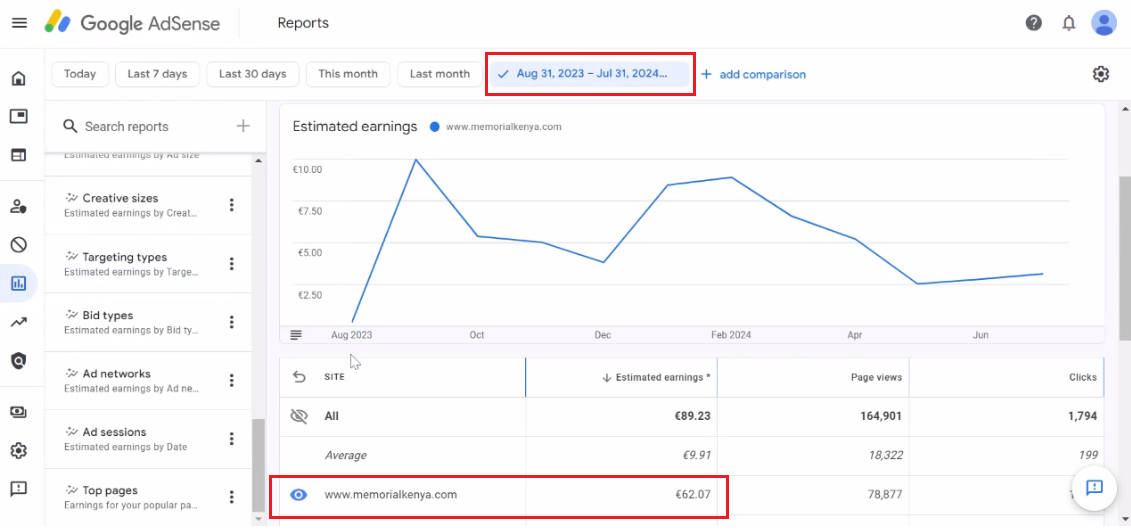
Task: Click the Google AdSense logo
Action: [x=132, y=23]
